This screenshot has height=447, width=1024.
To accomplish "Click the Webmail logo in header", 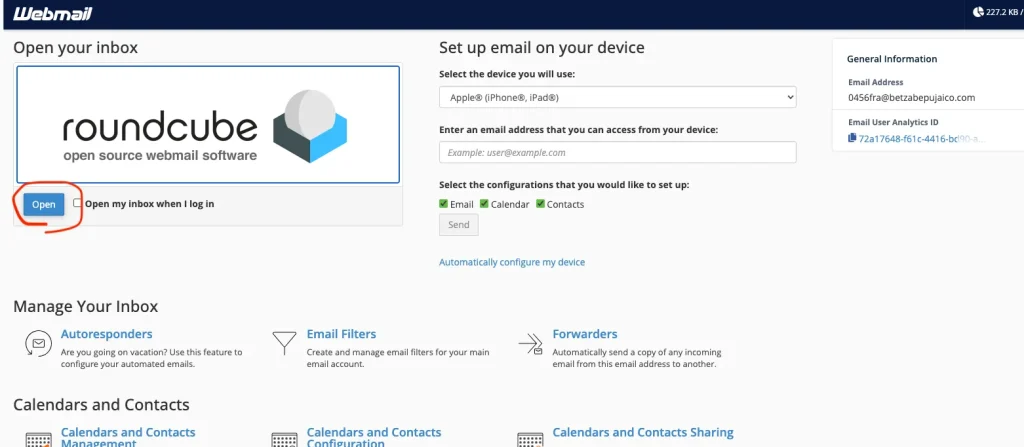I will (x=53, y=14).
